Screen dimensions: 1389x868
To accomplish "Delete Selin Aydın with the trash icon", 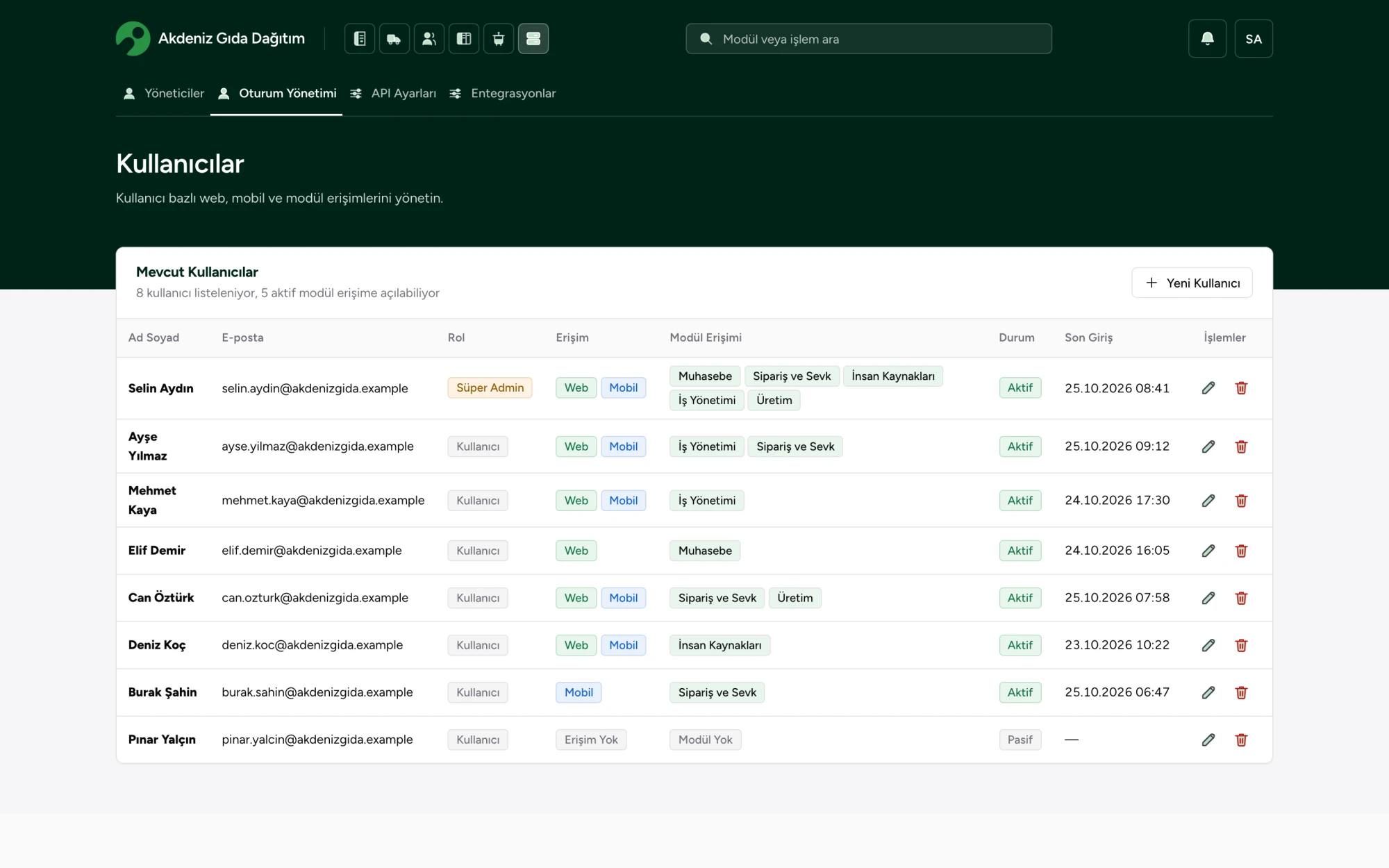I will coord(1242,388).
